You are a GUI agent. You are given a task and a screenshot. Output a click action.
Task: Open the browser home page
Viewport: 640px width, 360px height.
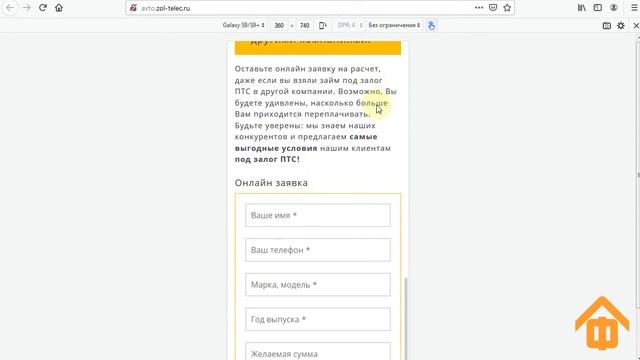(x=59, y=8)
